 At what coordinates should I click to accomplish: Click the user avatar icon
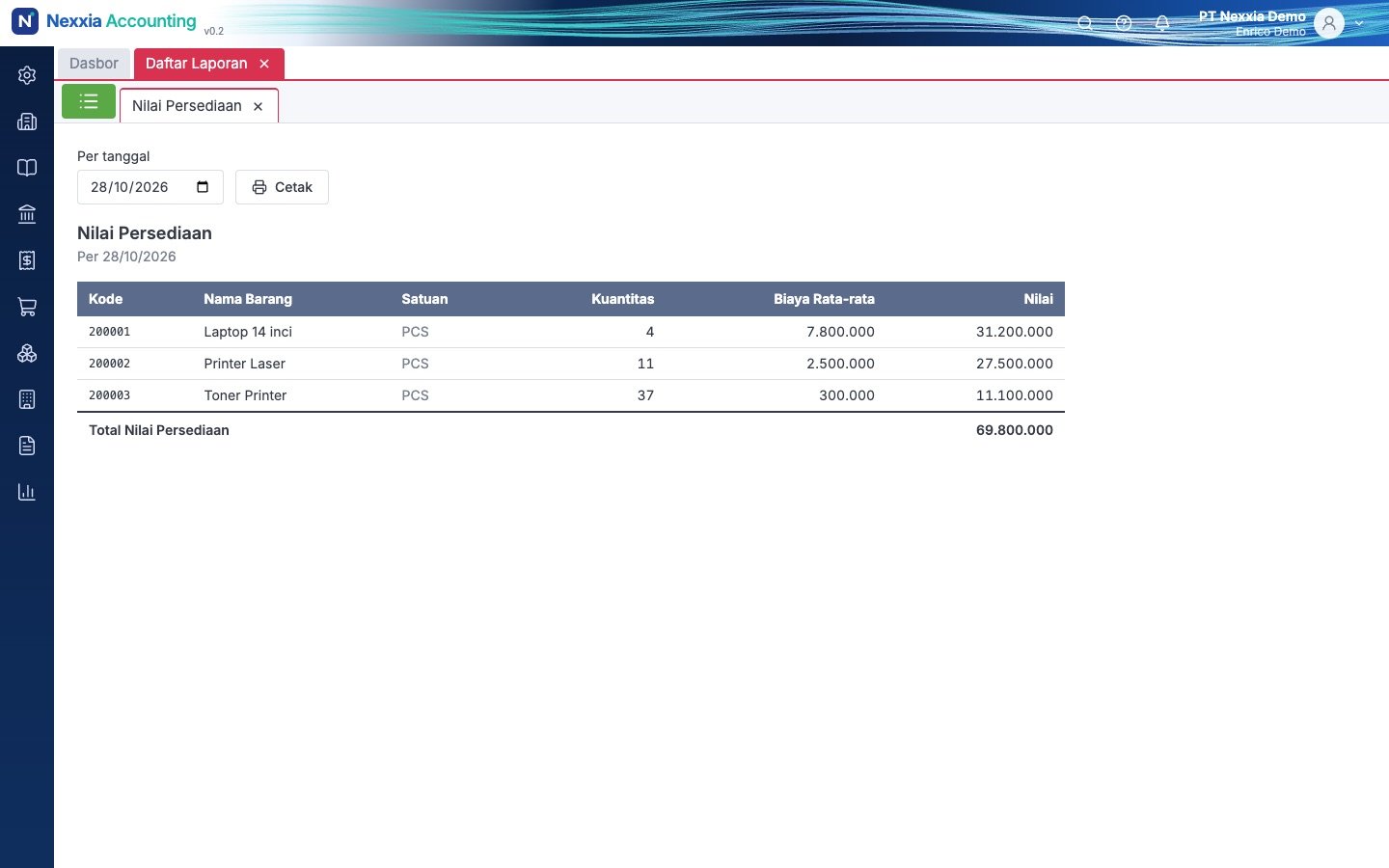pos(1329,23)
